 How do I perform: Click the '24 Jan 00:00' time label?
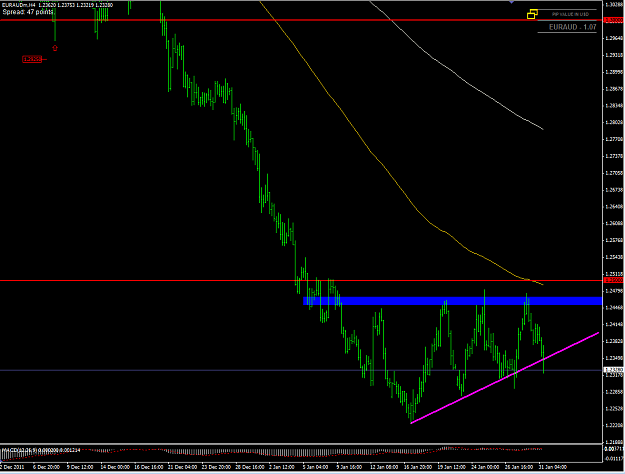[x=485, y=467]
